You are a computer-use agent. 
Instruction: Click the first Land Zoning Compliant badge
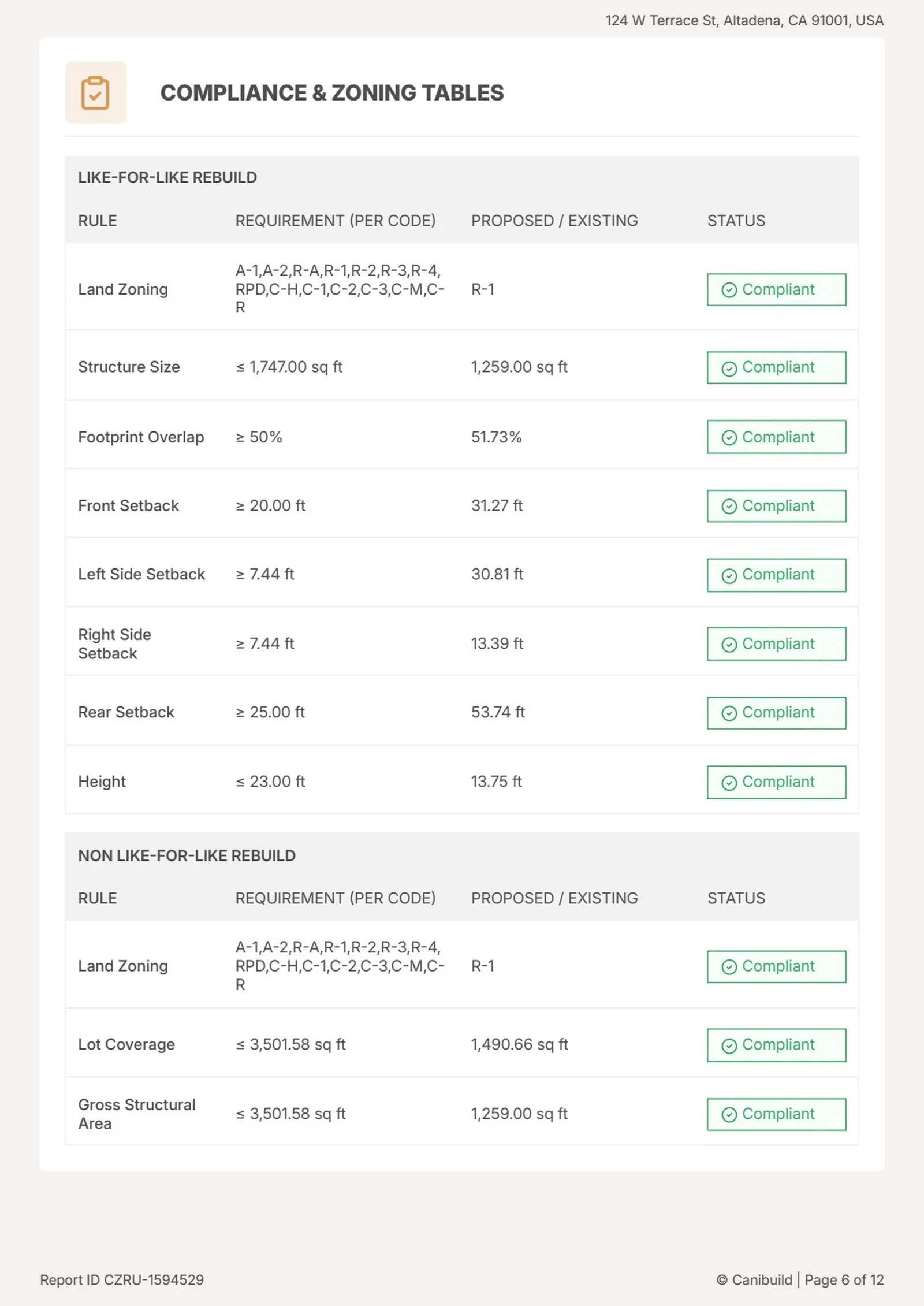(x=776, y=289)
